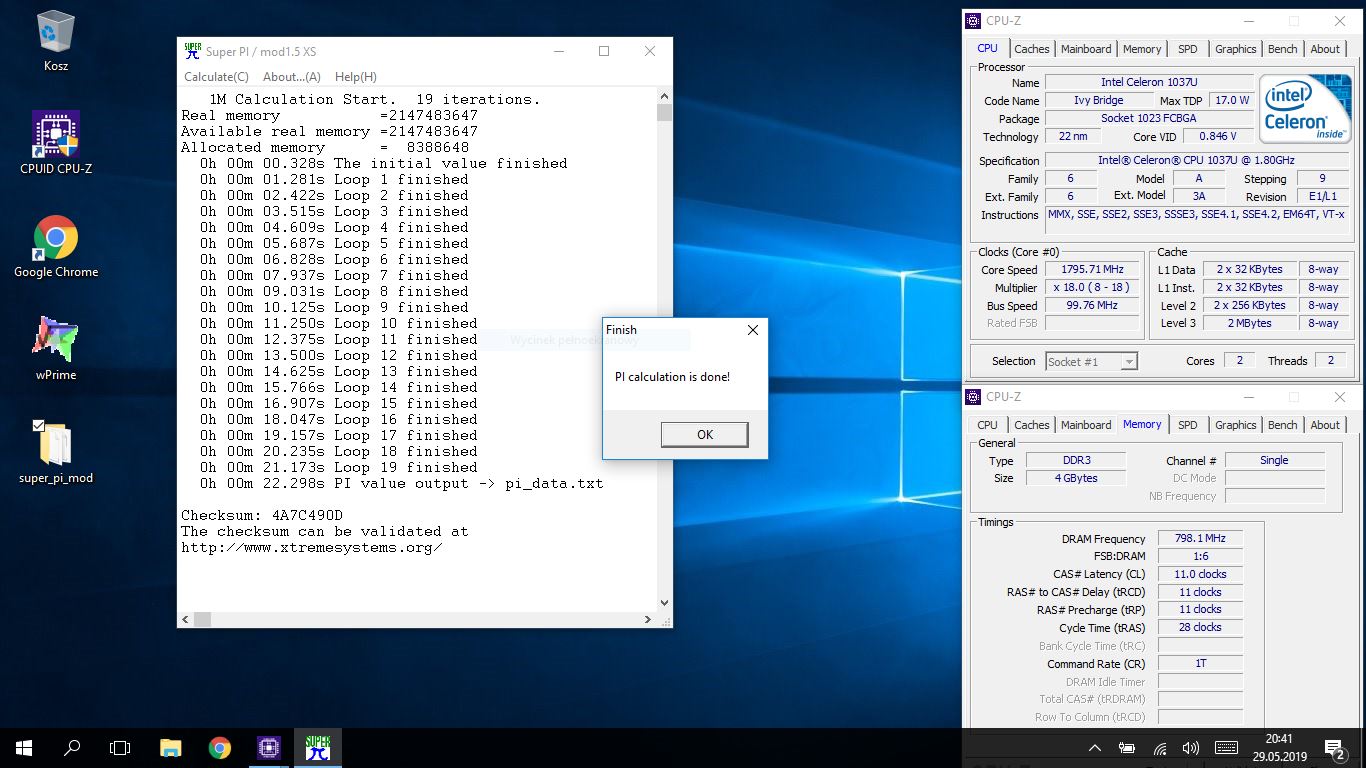Click Core Speed value 1795.71 MHz
Screen dimensions: 1366x768
tap(1093, 270)
